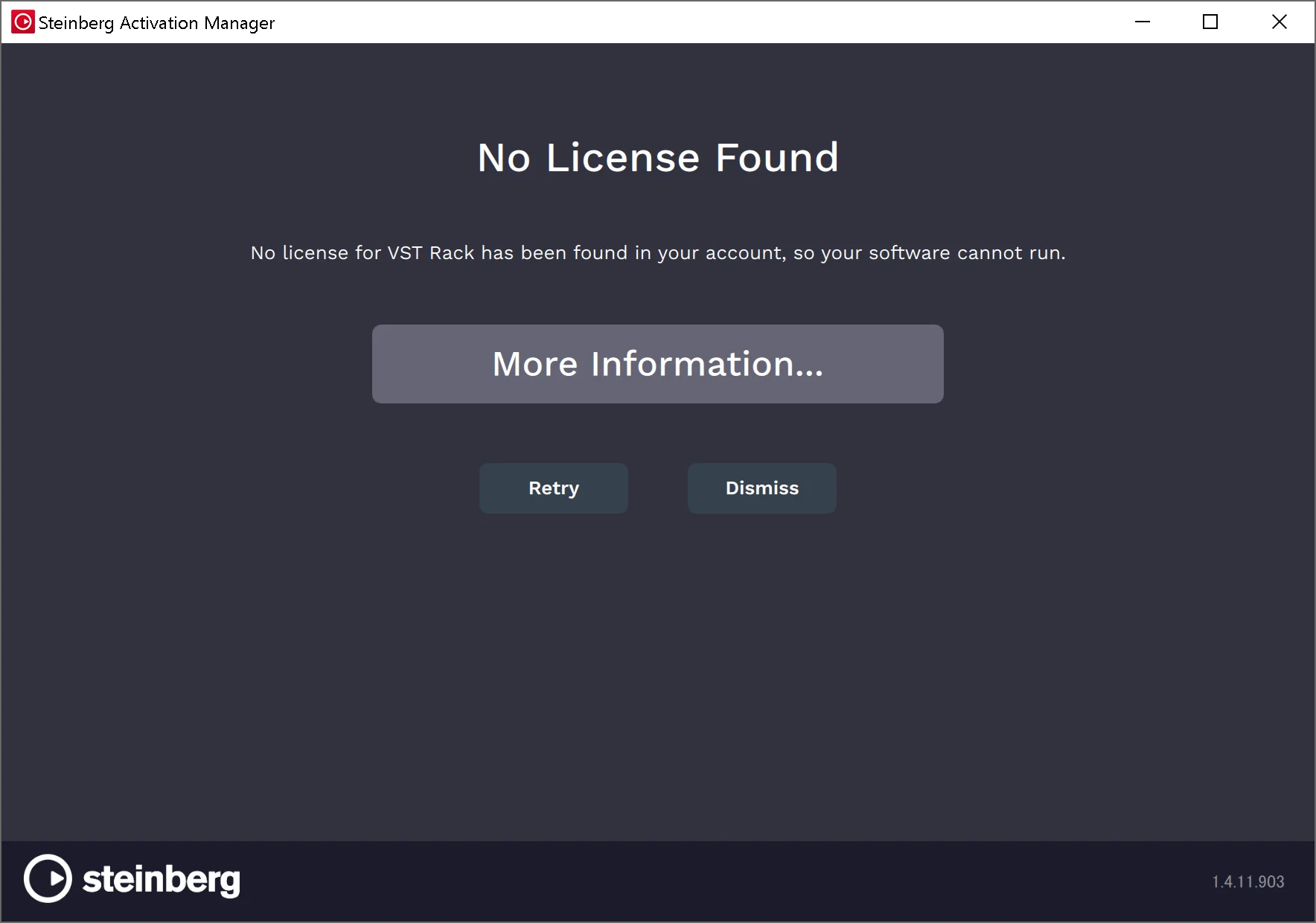Click the version number 1.4.11.903

(1248, 882)
